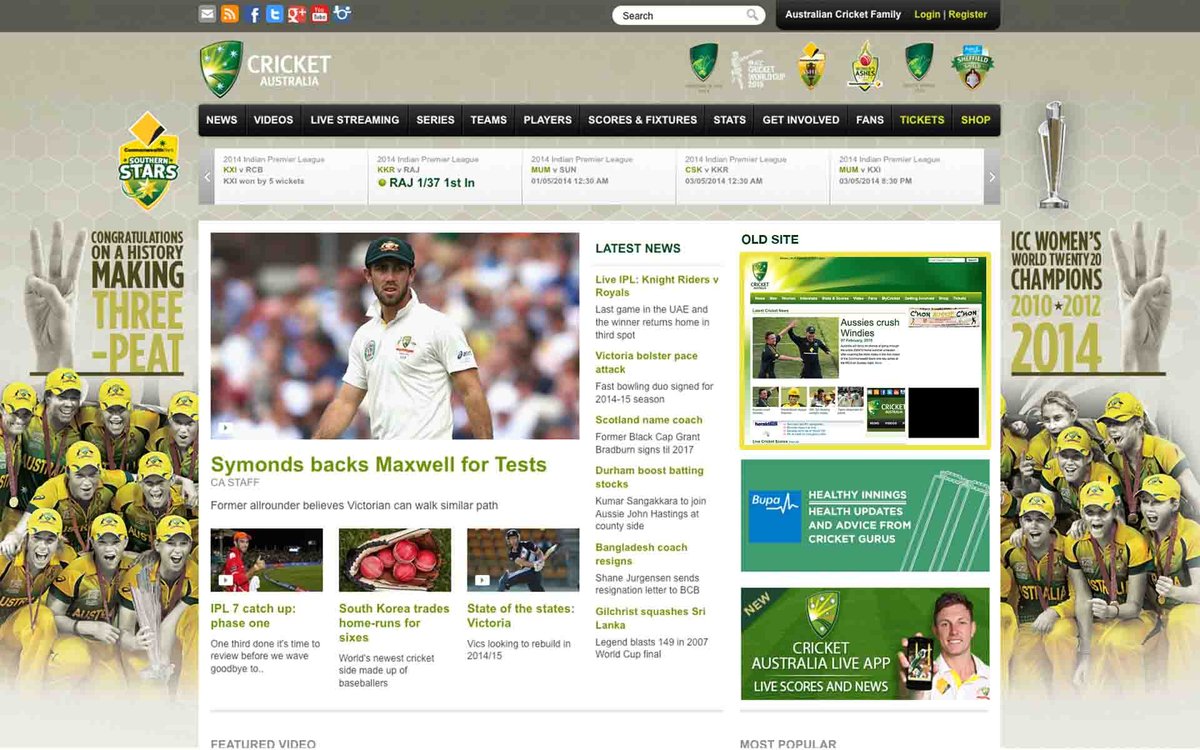This screenshot has width=1200, height=750.
Task: Open 'State of the states: Victoria'
Action: (x=521, y=616)
